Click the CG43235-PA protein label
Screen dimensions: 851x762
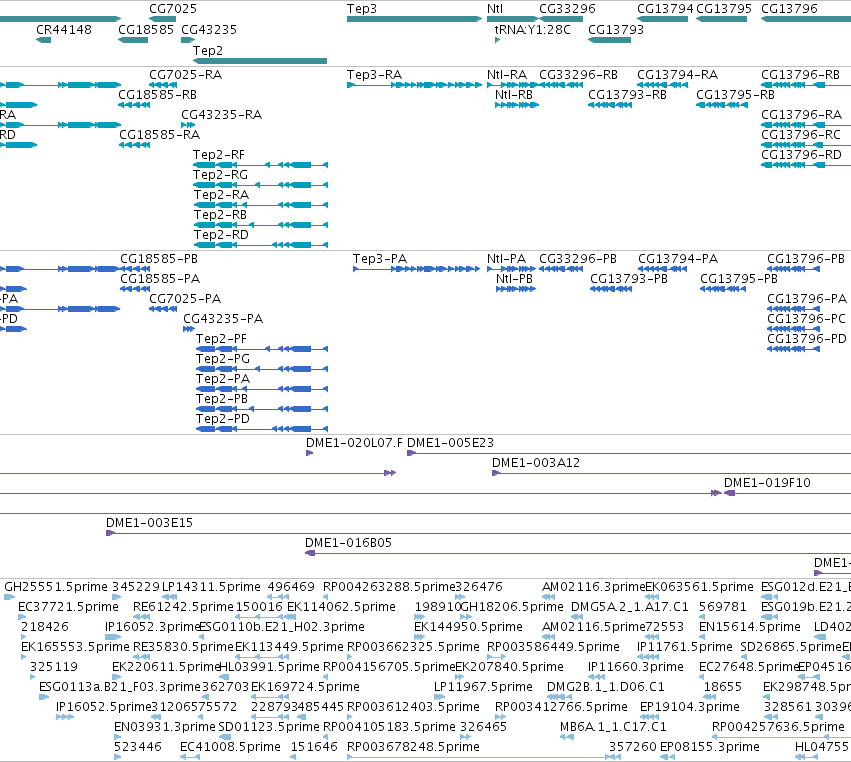(223, 319)
